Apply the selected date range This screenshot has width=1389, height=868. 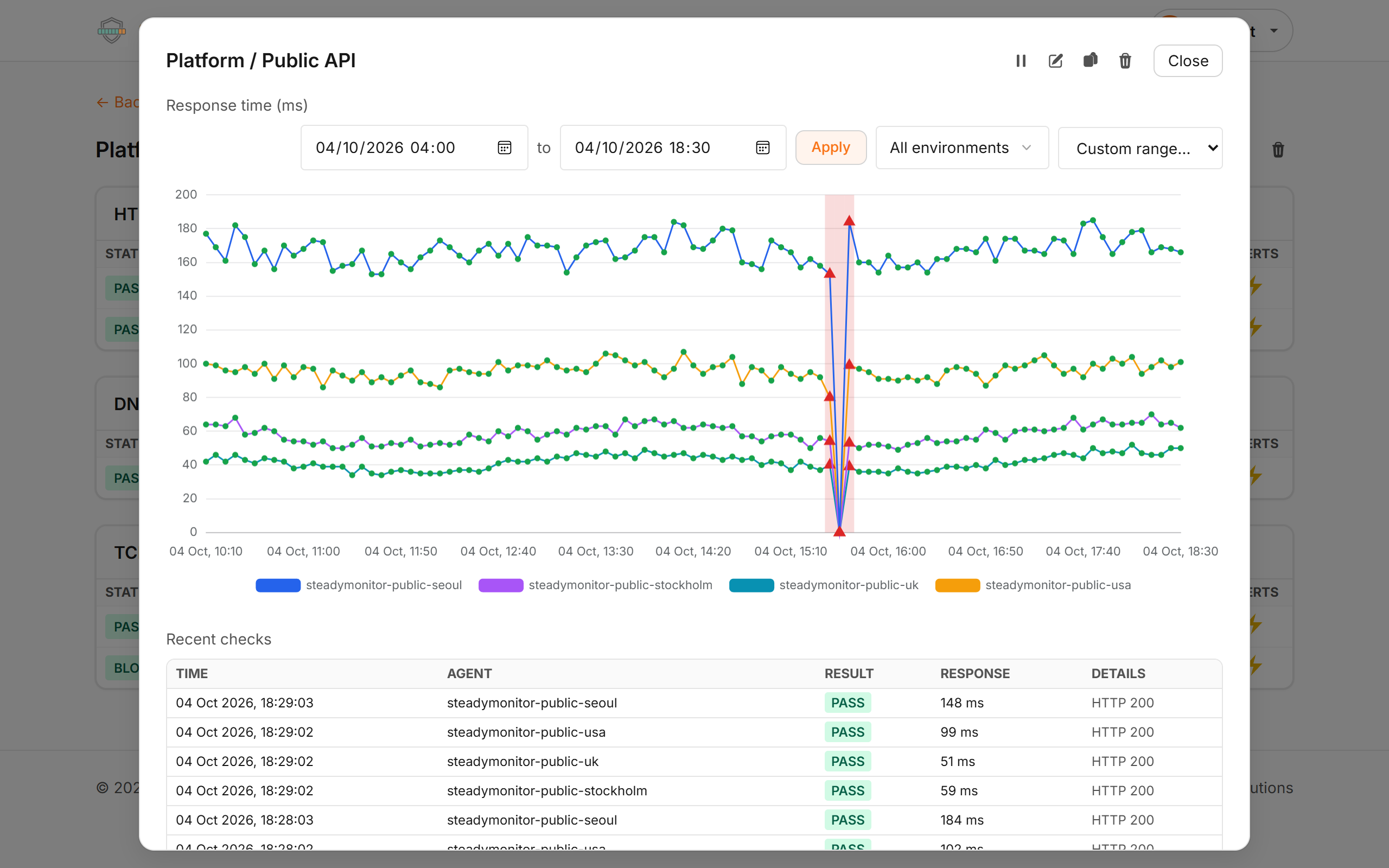click(x=831, y=148)
